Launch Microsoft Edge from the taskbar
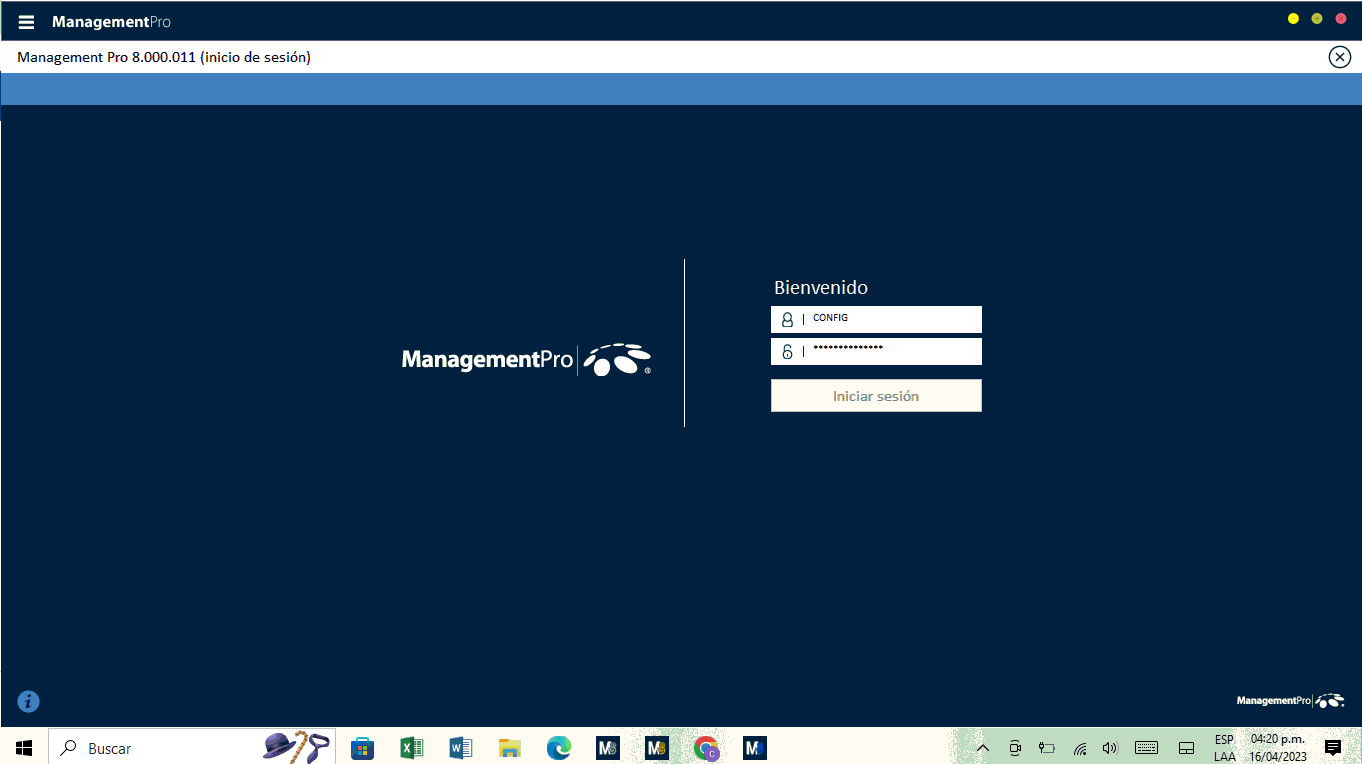 tap(558, 748)
